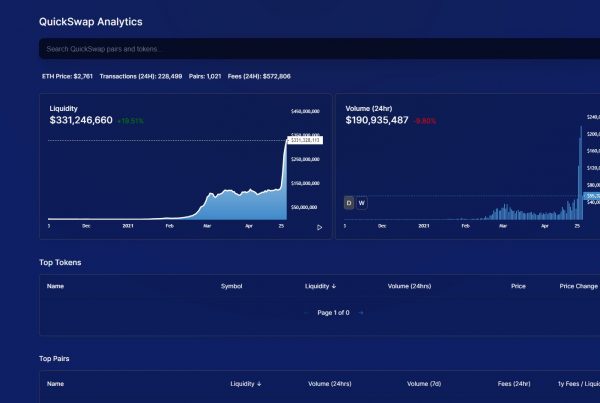Sort Top Tokens by Name column
The image size is (600, 403).
[55, 286]
